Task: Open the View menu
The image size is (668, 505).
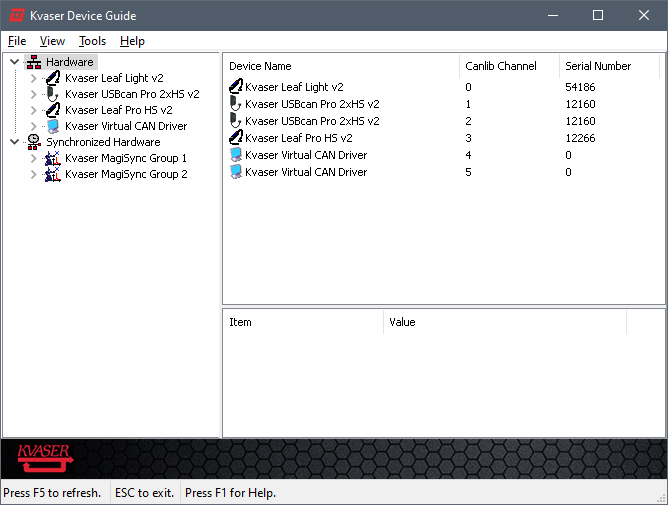Action: pos(52,41)
